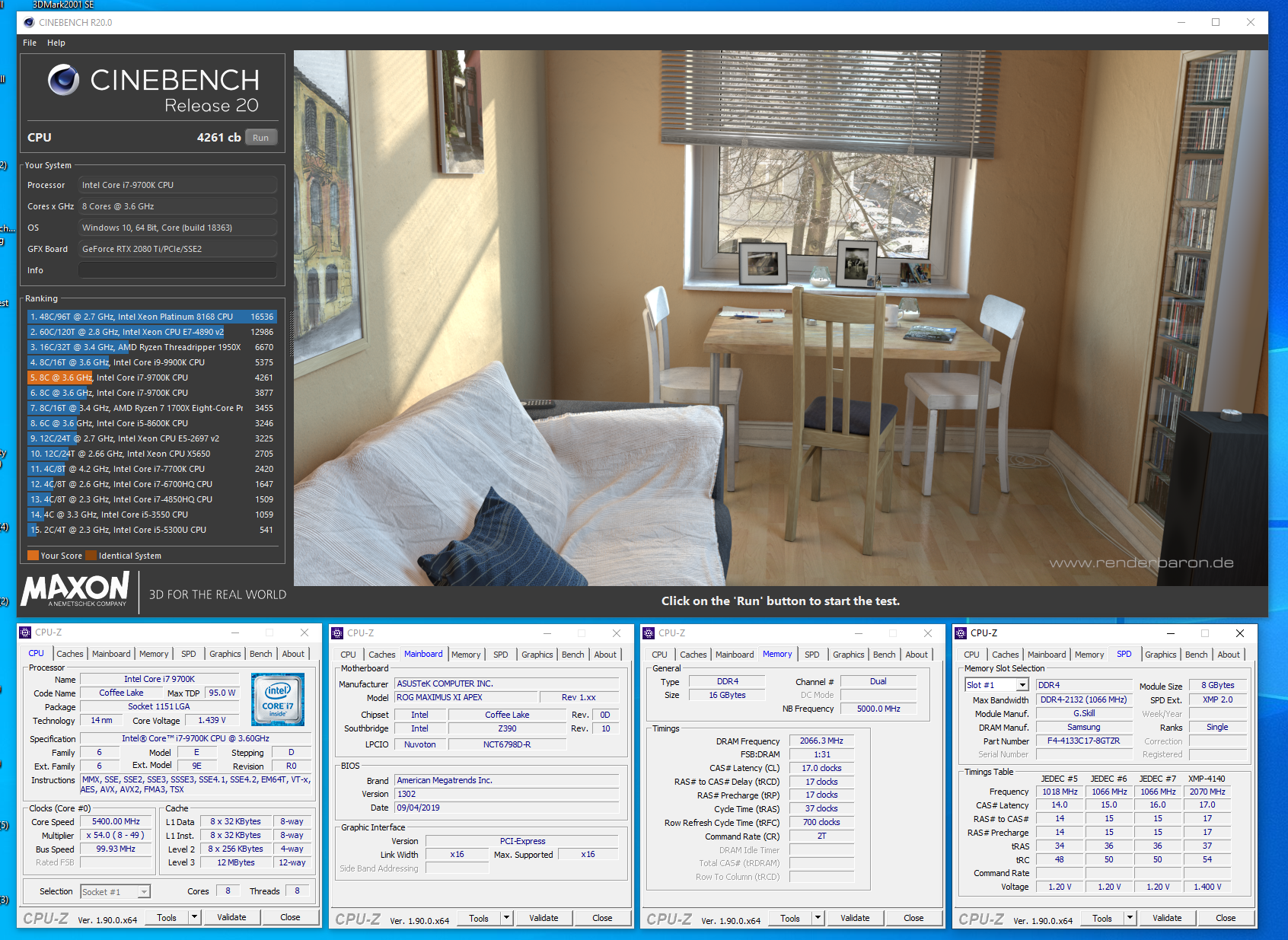Click the Cinebench R20 title bar icon
This screenshot has height=940, width=1288.
29,22
